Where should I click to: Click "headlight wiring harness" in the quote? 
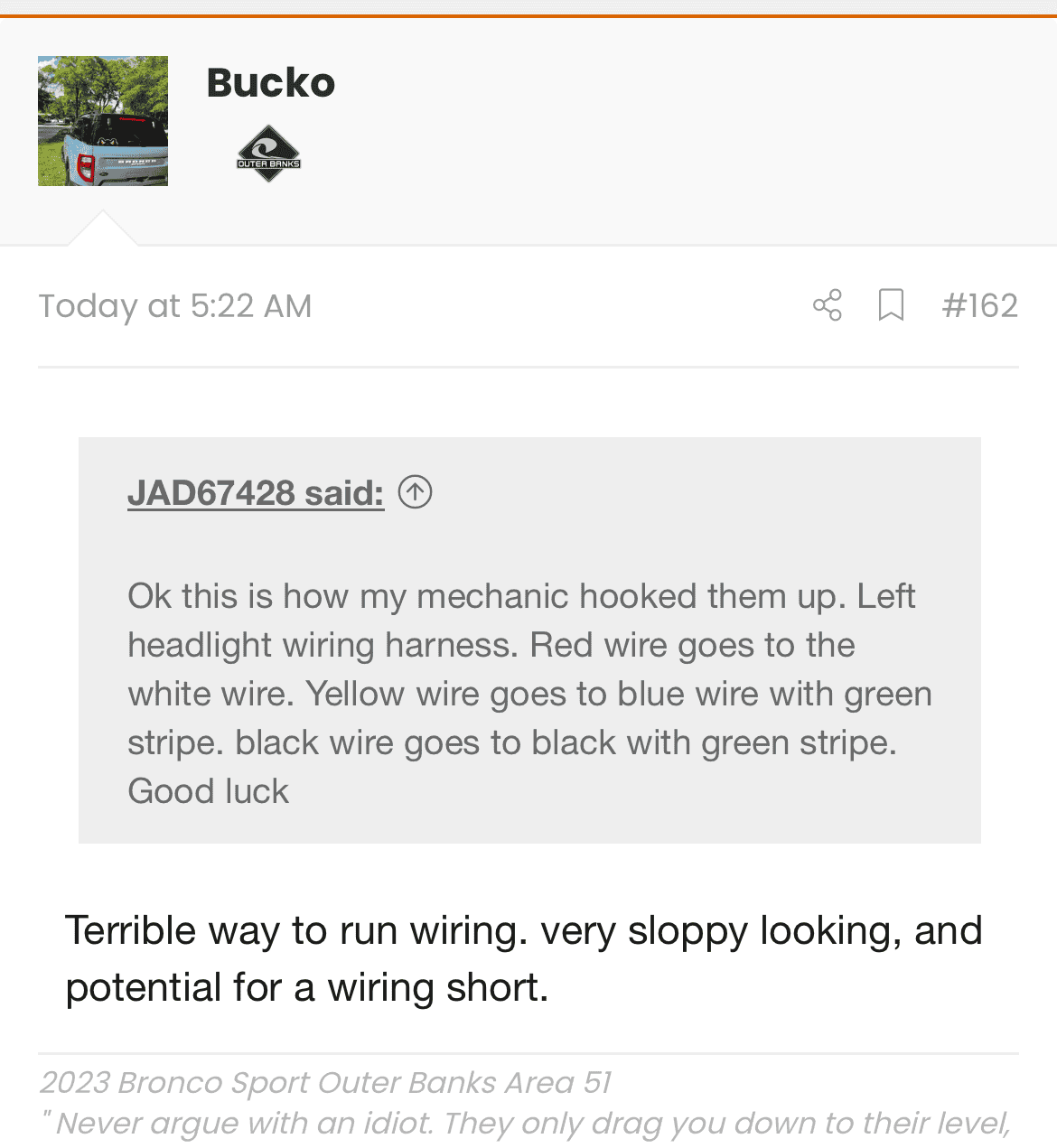(x=323, y=645)
